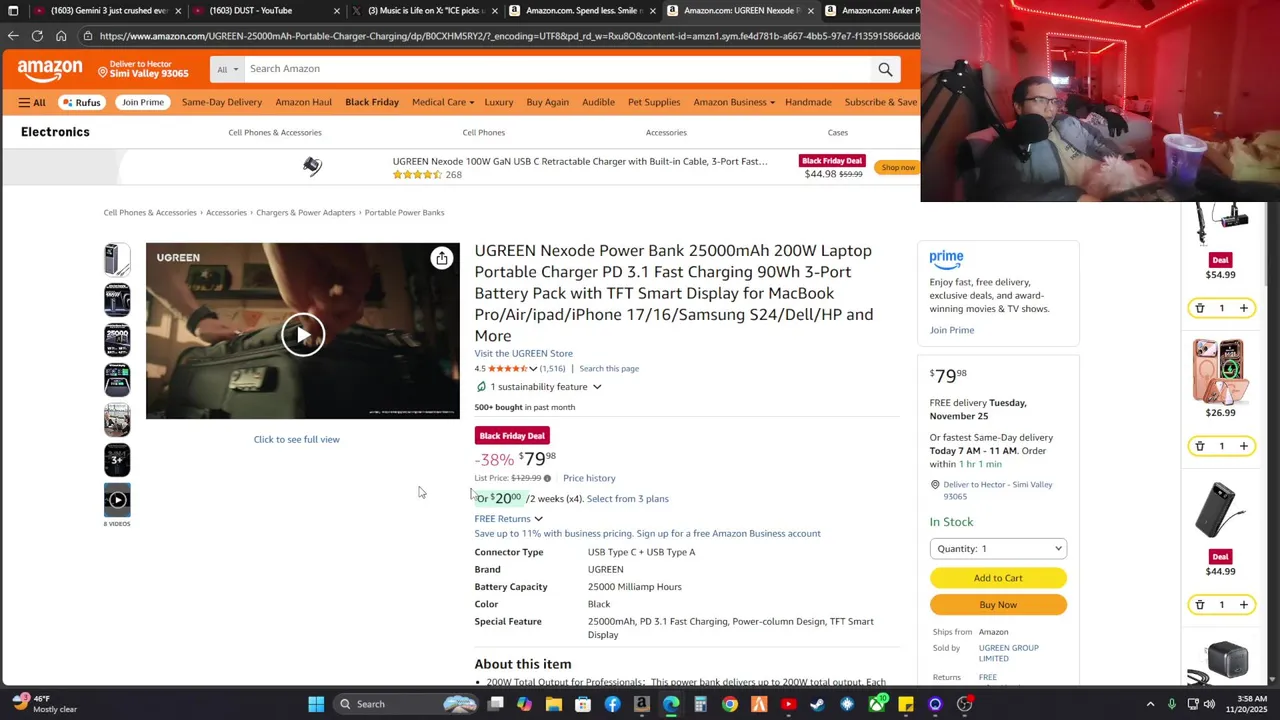Visit the UGREEN Store link
1280x720 pixels.
pos(523,353)
